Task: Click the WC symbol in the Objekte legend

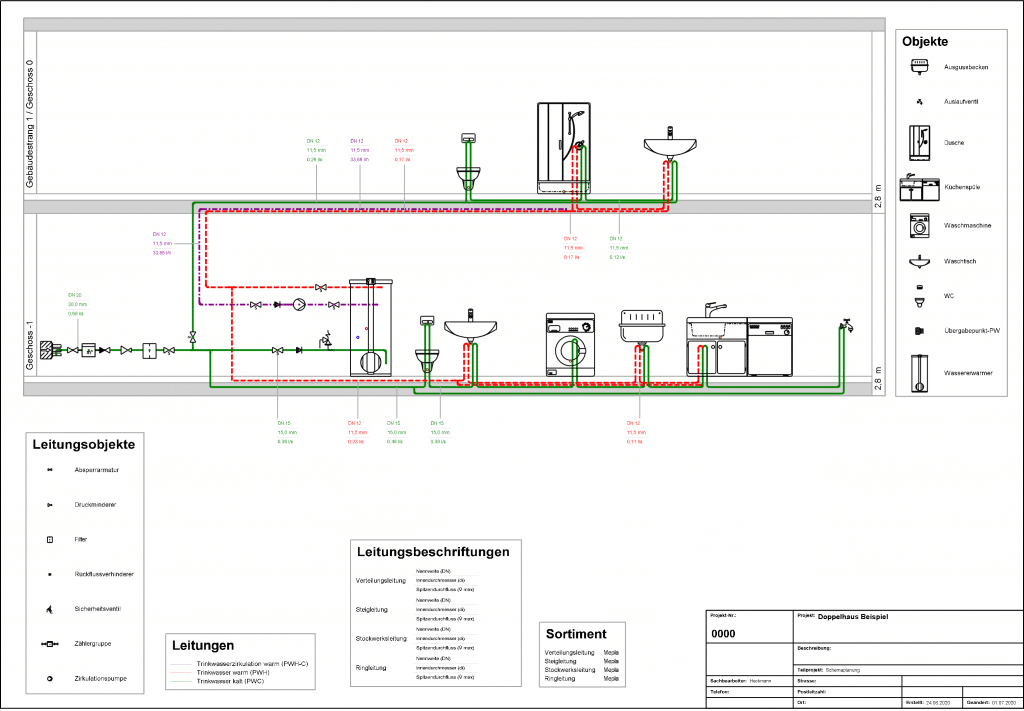Action: coord(920,296)
